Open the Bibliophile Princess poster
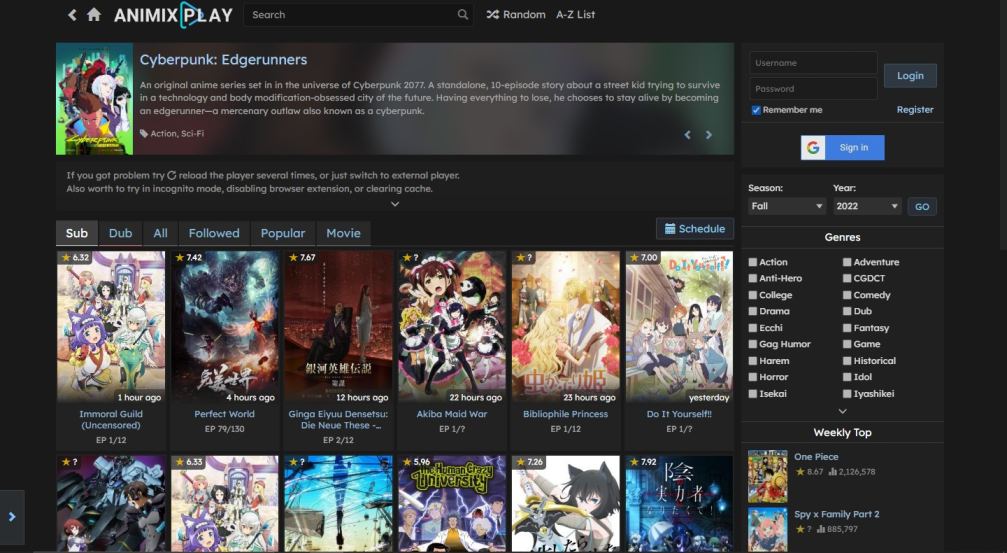Image resolution: width=1007 pixels, height=553 pixels. (566, 327)
